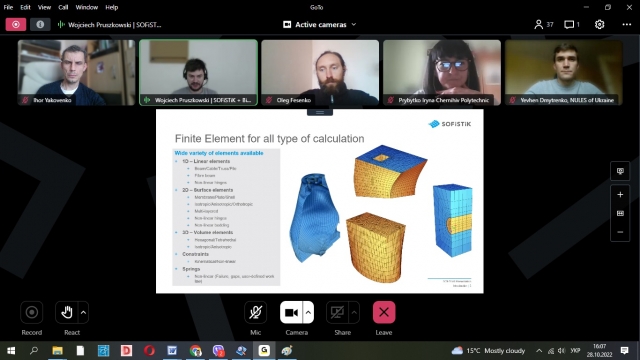Open the Call menu

coord(63,7)
